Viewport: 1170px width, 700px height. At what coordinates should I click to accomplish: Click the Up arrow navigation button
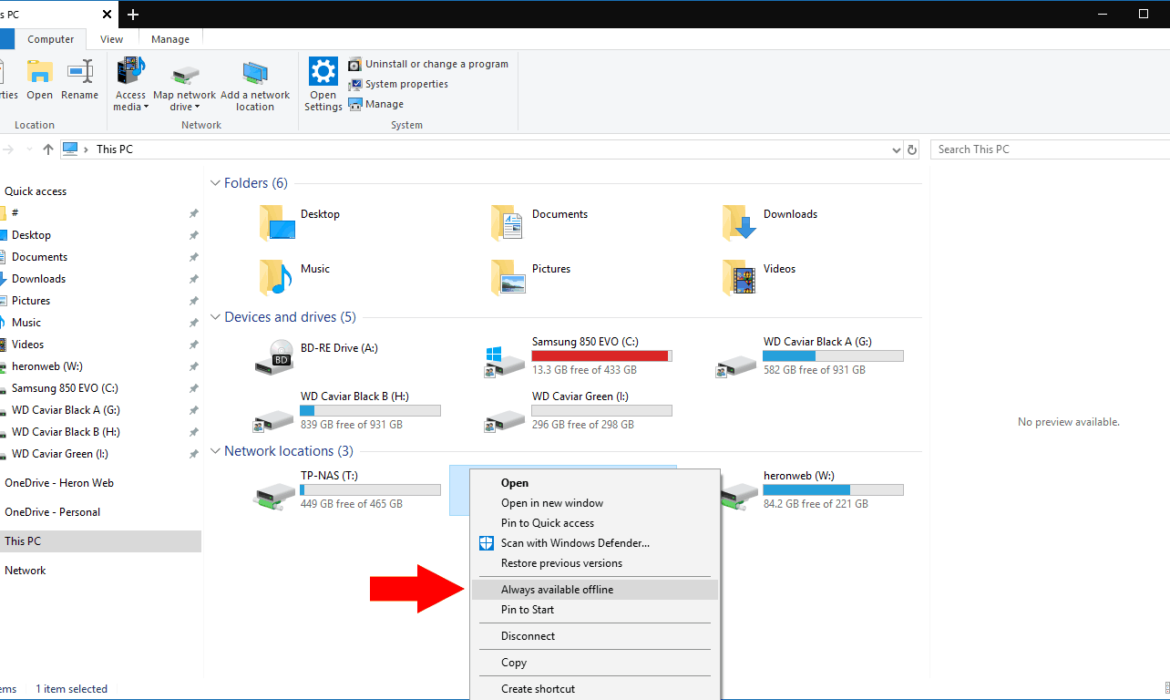[48, 149]
